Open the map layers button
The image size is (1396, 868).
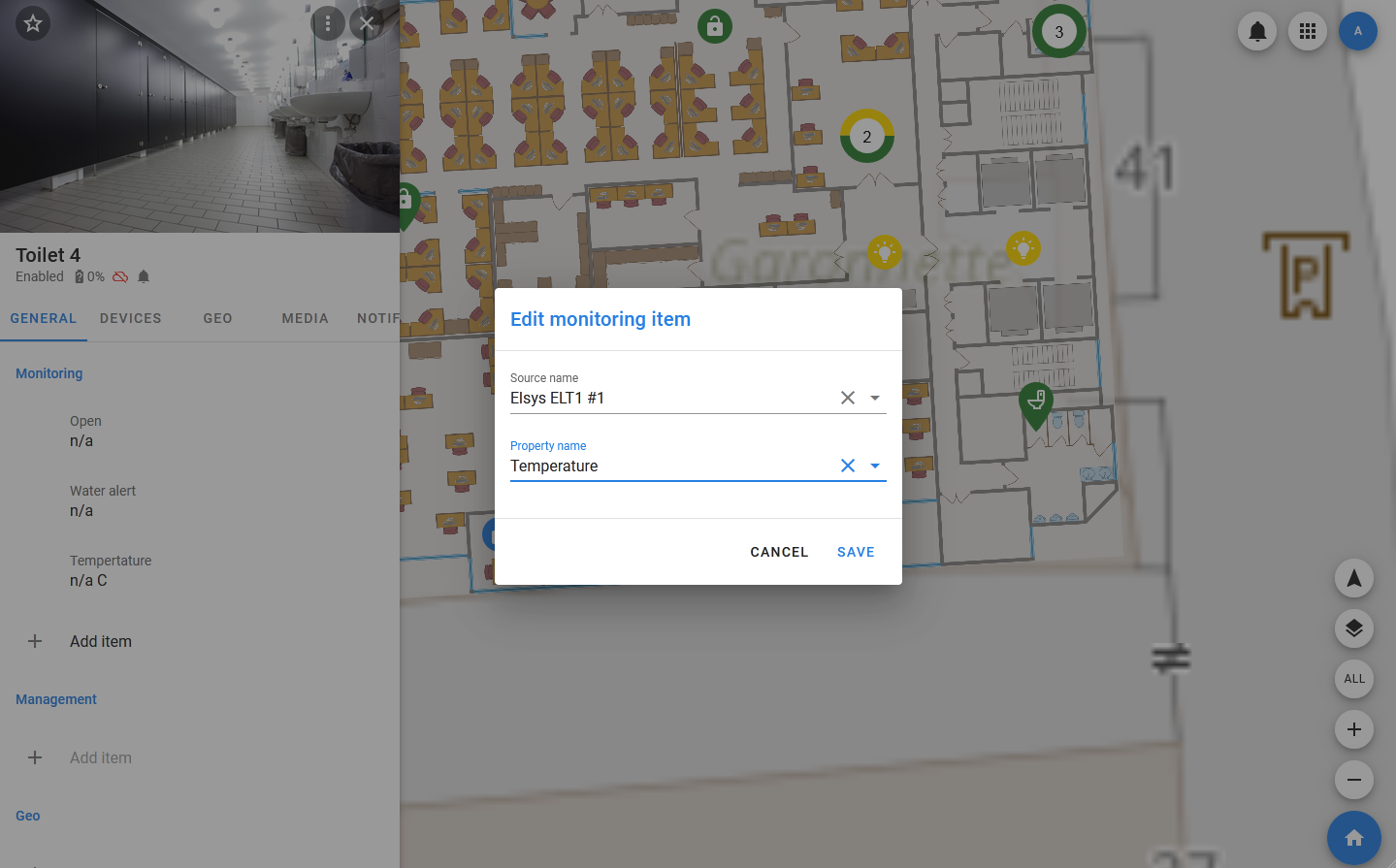pyautogui.click(x=1354, y=629)
